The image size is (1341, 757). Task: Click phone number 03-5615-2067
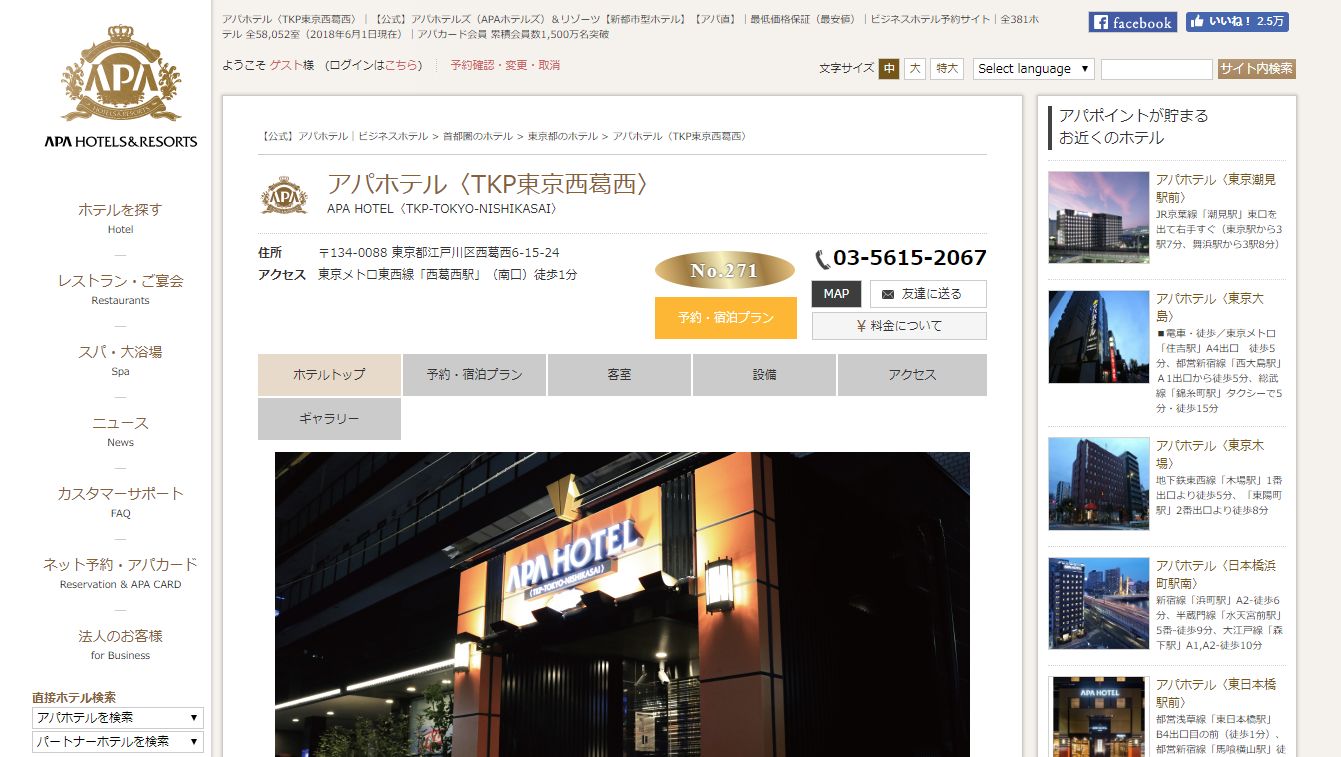click(910, 258)
